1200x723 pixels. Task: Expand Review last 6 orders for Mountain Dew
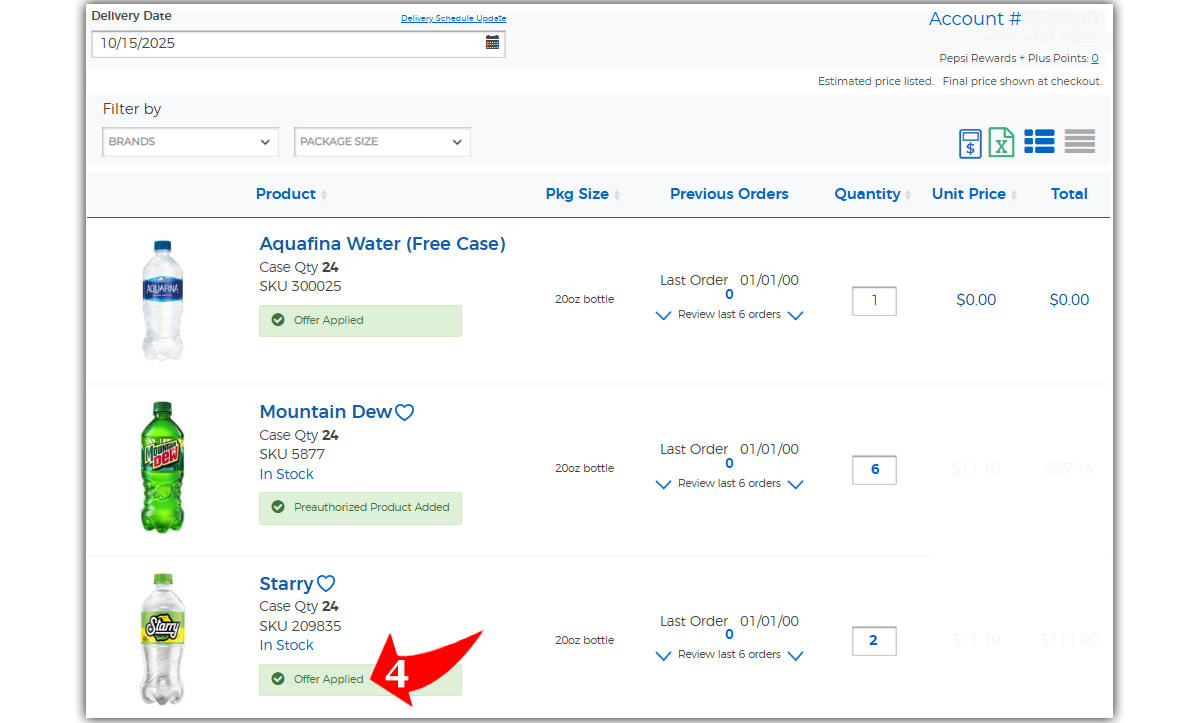pyautogui.click(x=729, y=484)
